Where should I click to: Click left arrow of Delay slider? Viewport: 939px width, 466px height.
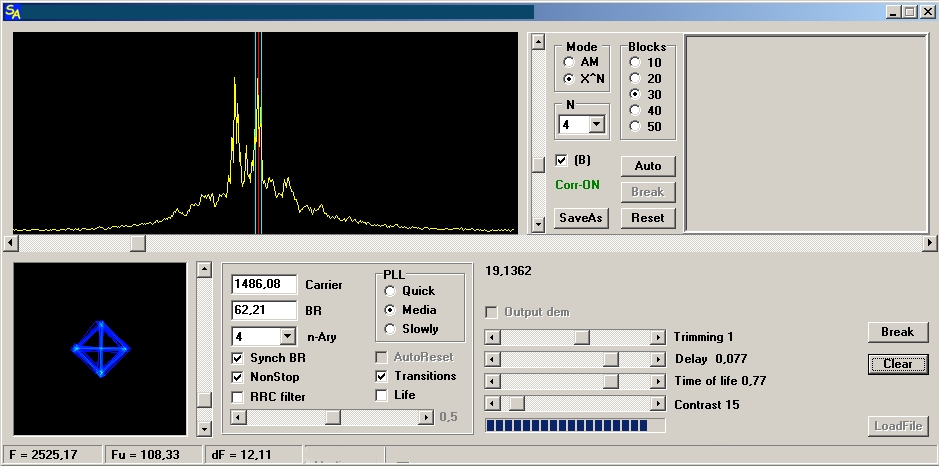[492, 359]
